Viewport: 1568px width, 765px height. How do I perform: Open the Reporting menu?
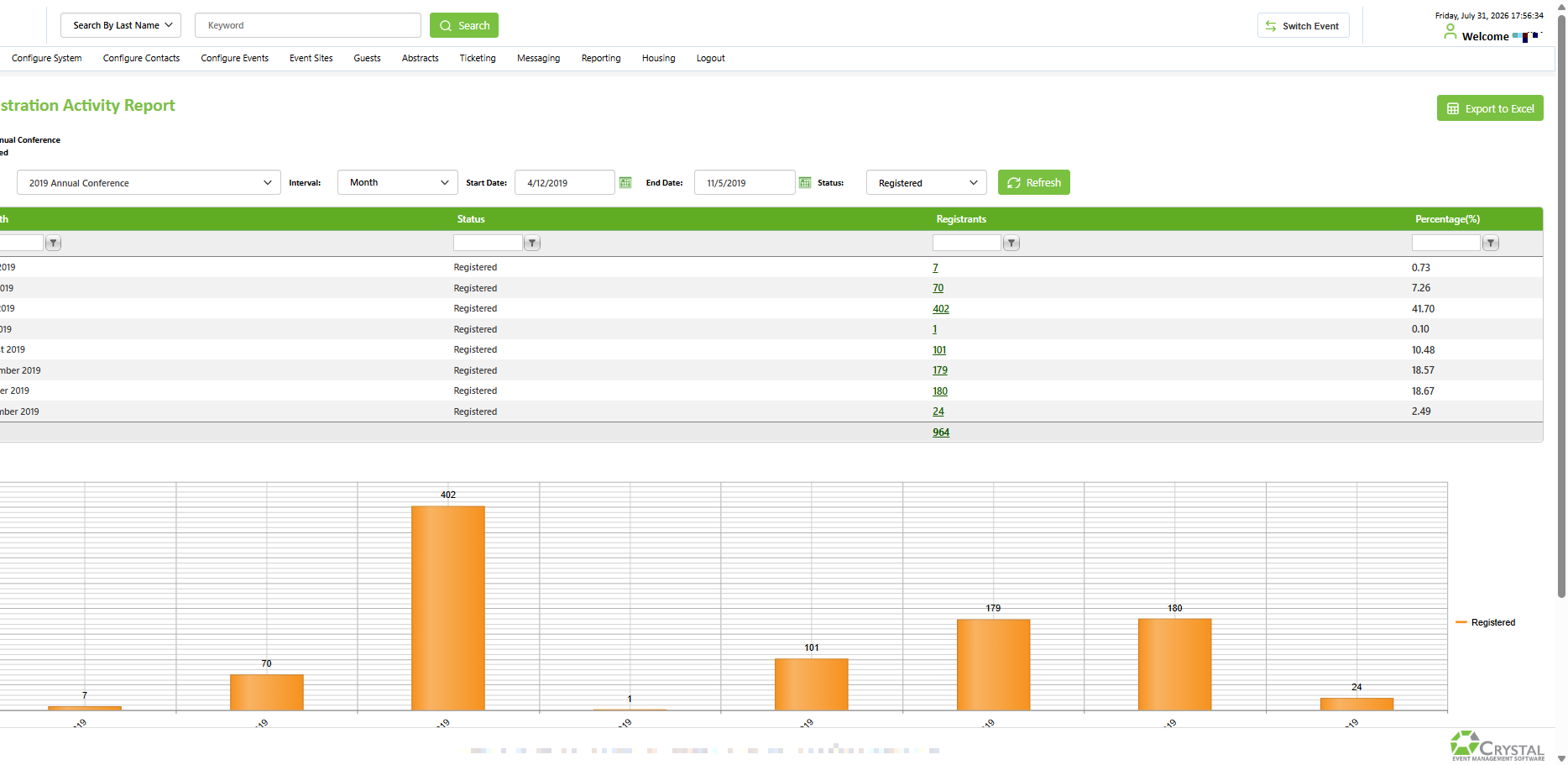(601, 59)
